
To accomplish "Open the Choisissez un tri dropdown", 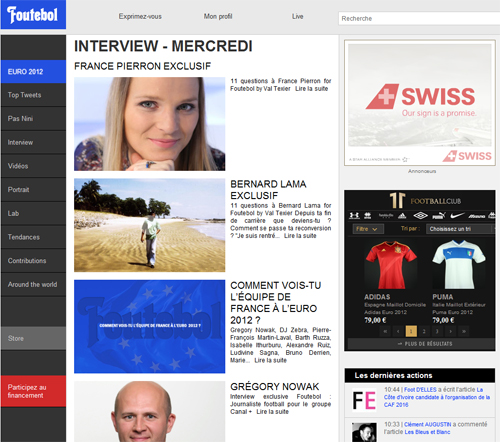I will [460, 229].
